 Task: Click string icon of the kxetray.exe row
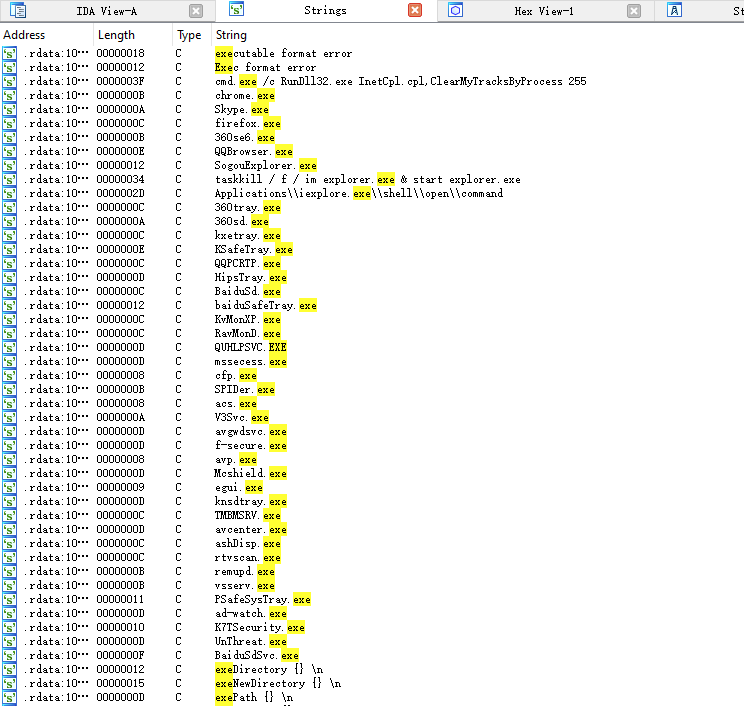point(9,235)
